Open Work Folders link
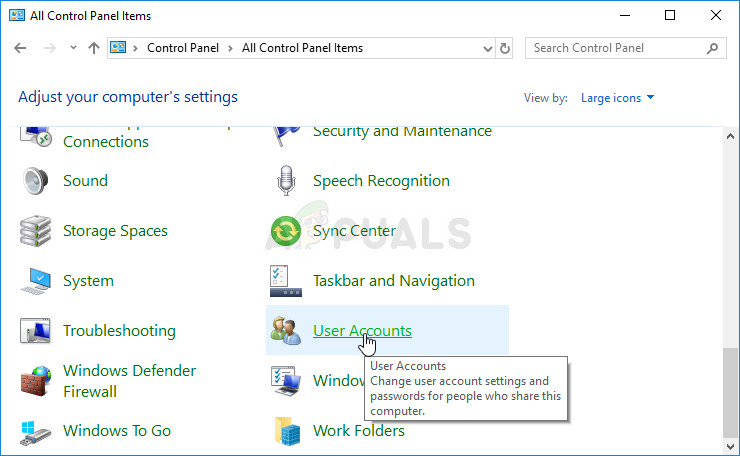This screenshot has height=456, width=740. (359, 431)
